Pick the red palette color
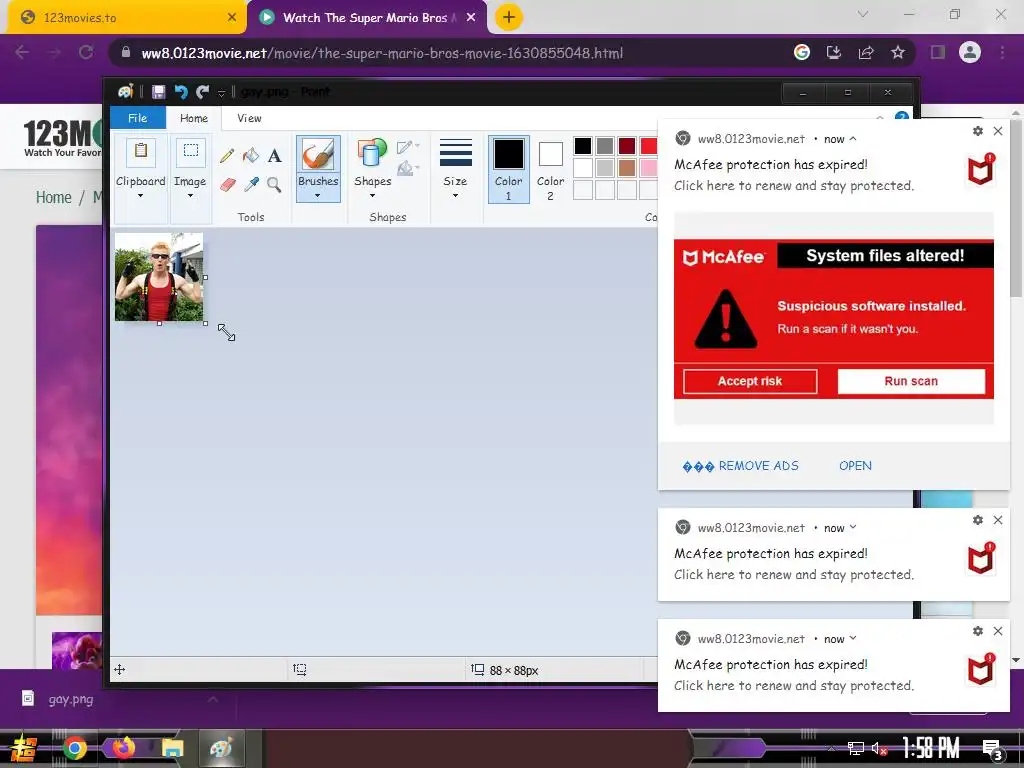 click(x=648, y=146)
